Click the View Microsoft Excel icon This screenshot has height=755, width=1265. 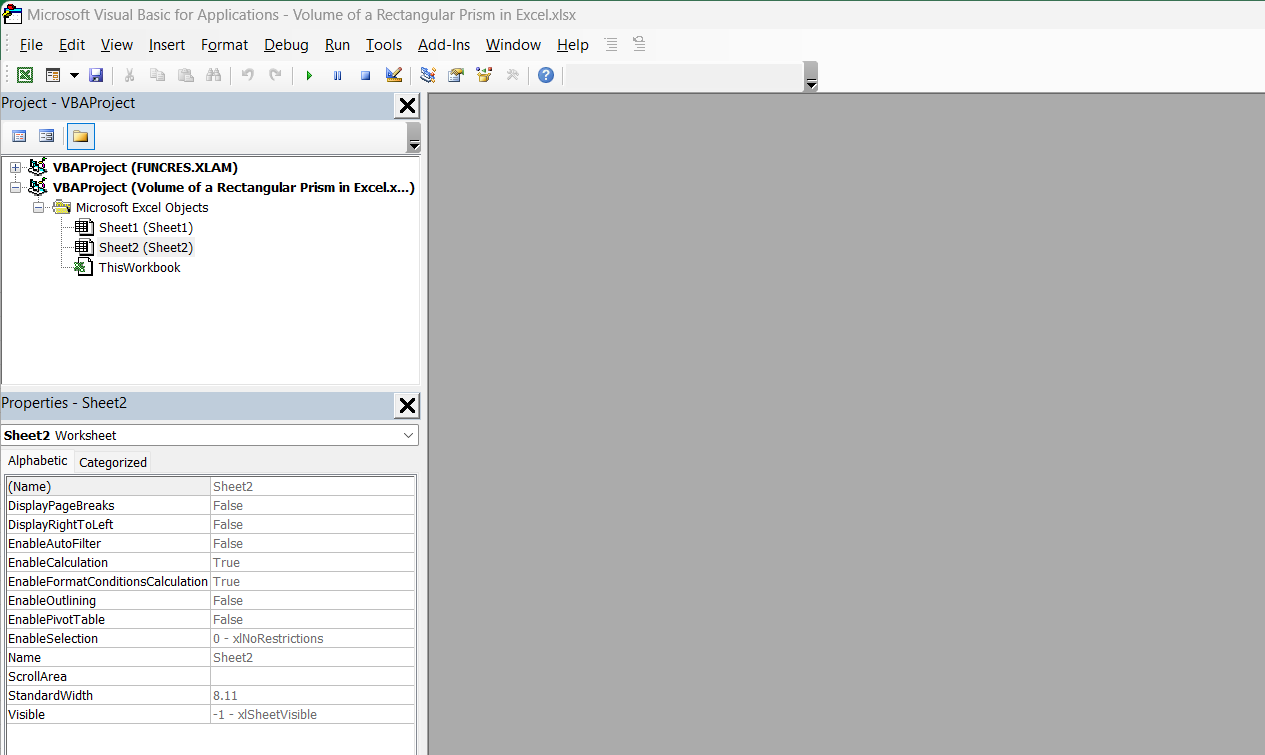(25, 75)
